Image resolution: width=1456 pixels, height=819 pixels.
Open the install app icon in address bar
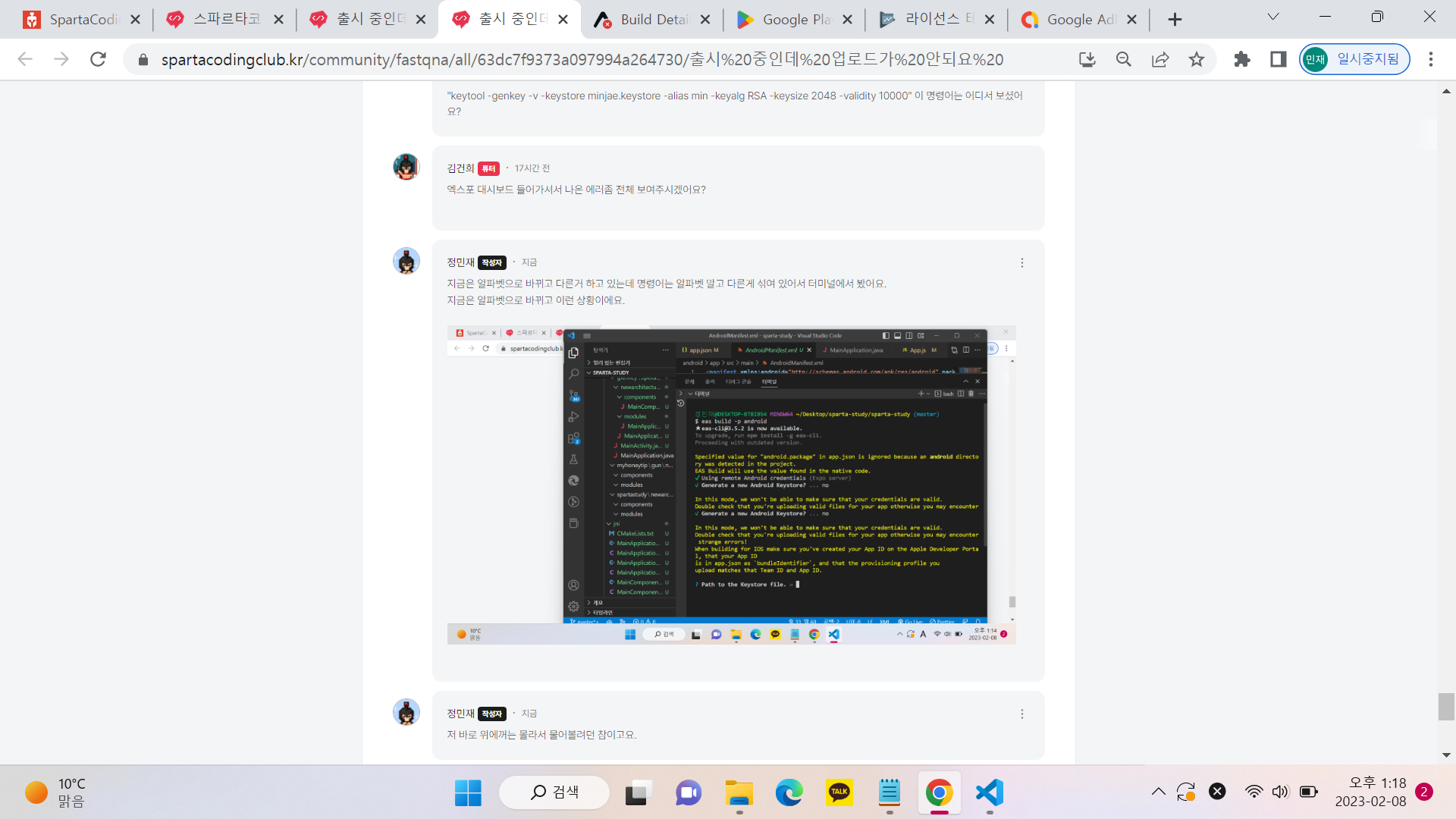[1087, 59]
